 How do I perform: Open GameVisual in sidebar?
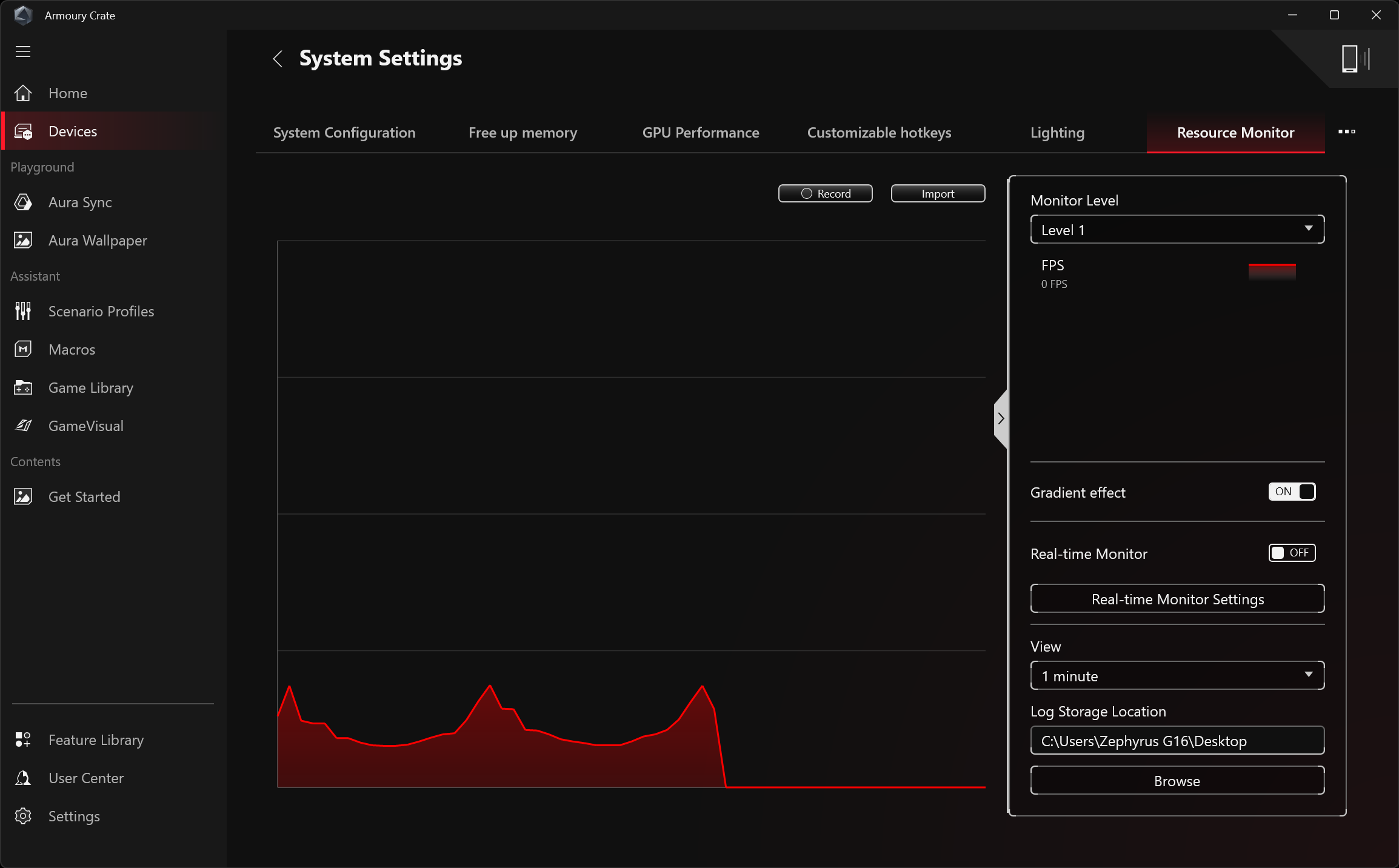tap(85, 426)
